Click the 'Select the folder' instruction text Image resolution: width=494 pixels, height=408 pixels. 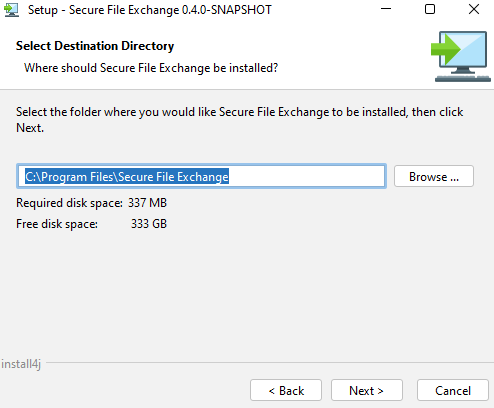[x=239, y=120]
